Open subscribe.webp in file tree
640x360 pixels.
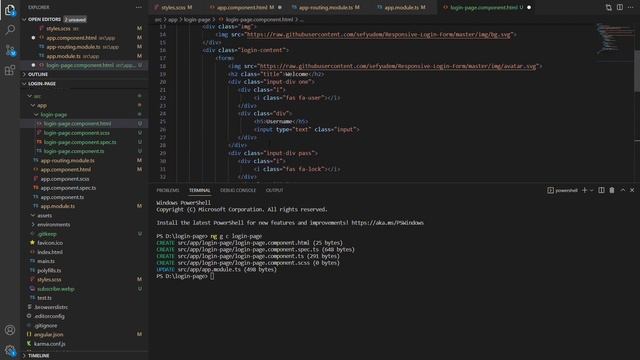[56, 289]
